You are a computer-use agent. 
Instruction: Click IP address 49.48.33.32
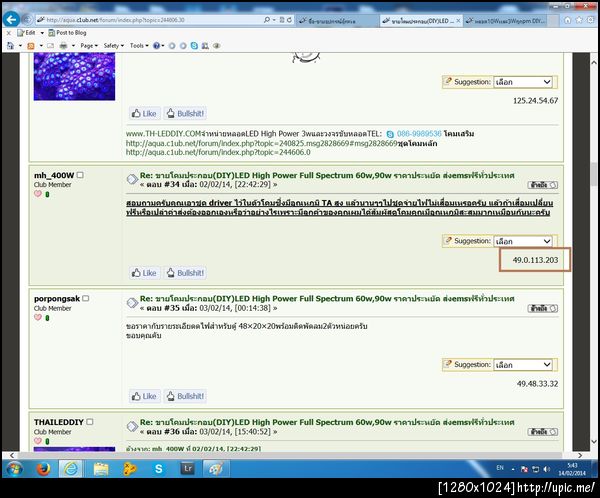click(537, 384)
